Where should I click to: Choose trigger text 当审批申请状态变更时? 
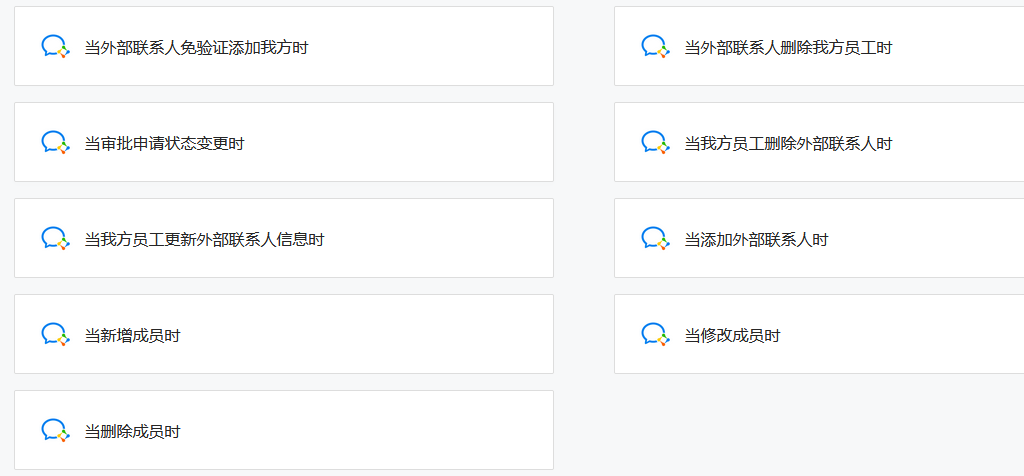[165, 144]
